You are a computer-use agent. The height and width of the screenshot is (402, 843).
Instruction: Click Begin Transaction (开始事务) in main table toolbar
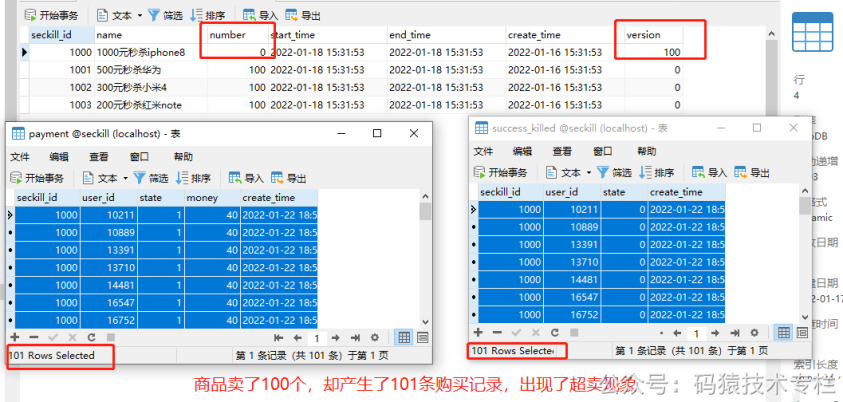52,16
